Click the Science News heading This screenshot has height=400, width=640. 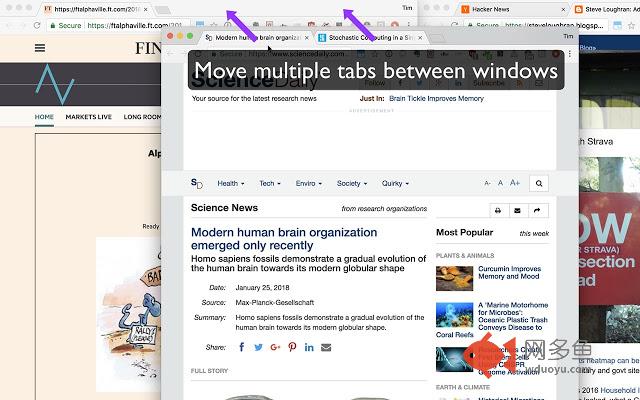coord(224,208)
